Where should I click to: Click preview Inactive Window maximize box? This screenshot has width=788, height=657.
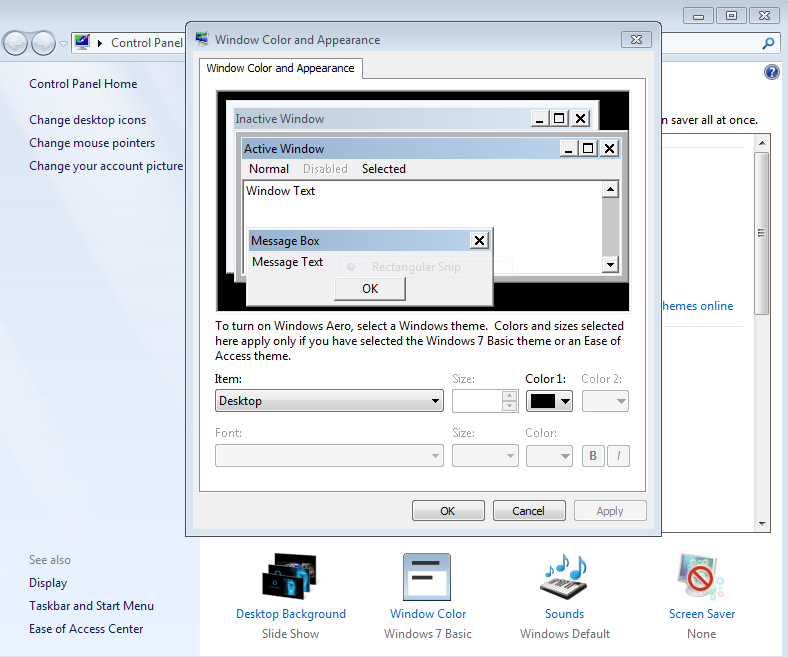[x=559, y=119]
